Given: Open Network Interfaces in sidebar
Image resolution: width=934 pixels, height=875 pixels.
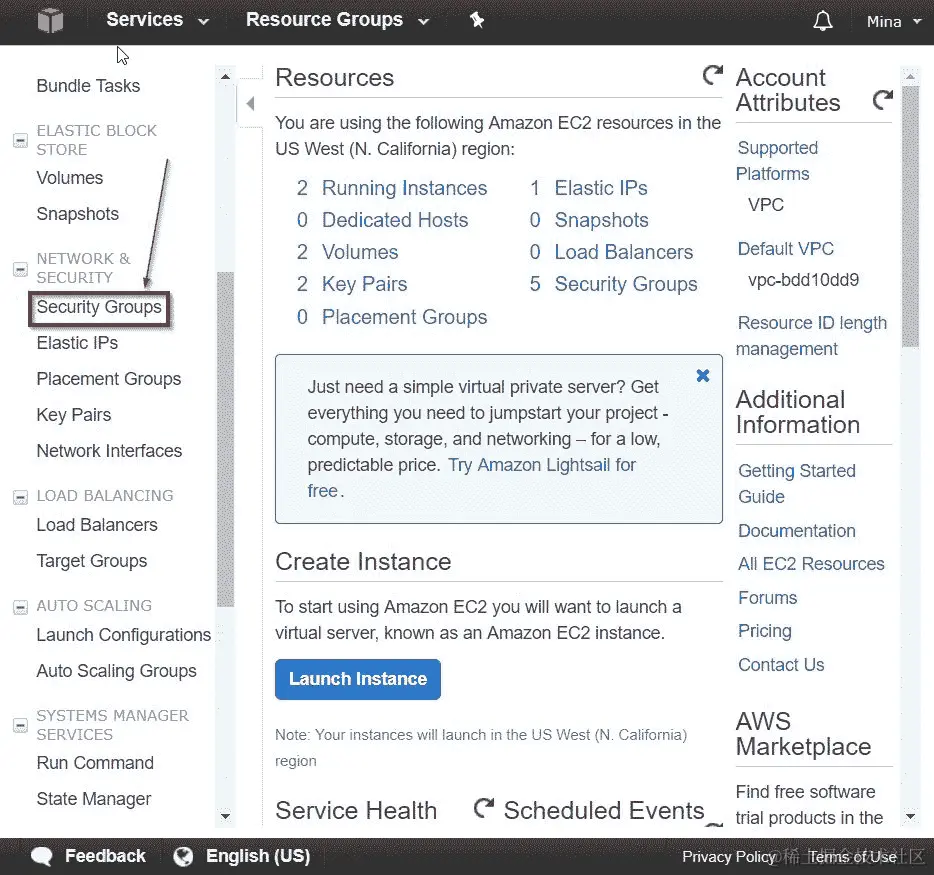Looking at the screenshot, I should pyautogui.click(x=109, y=451).
